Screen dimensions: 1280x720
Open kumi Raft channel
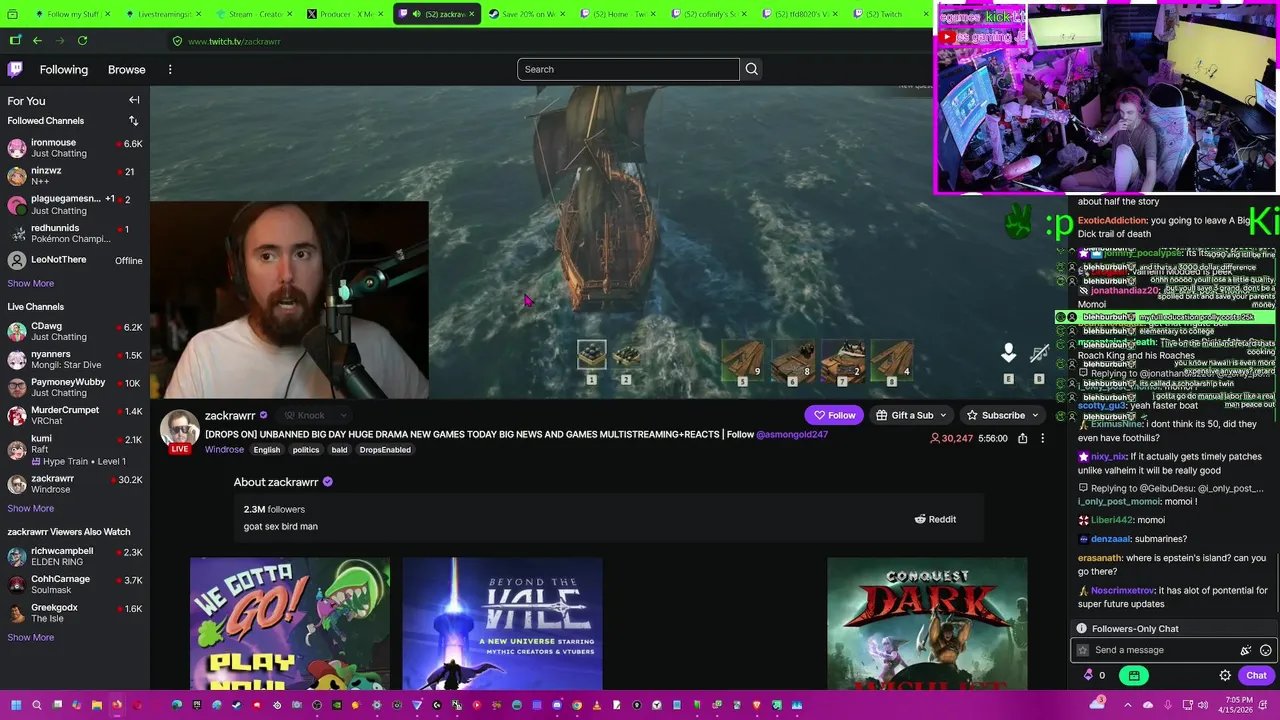(x=75, y=449)
